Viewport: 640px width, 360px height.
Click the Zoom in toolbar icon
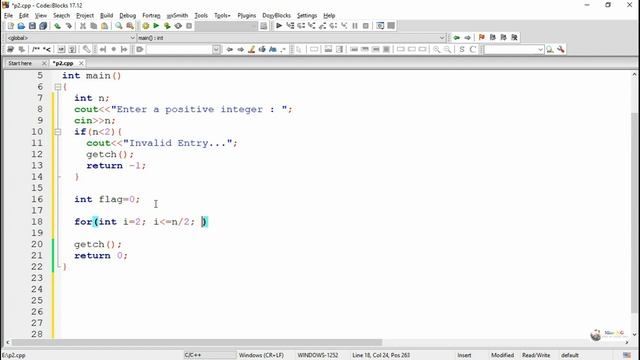point(437,49)
